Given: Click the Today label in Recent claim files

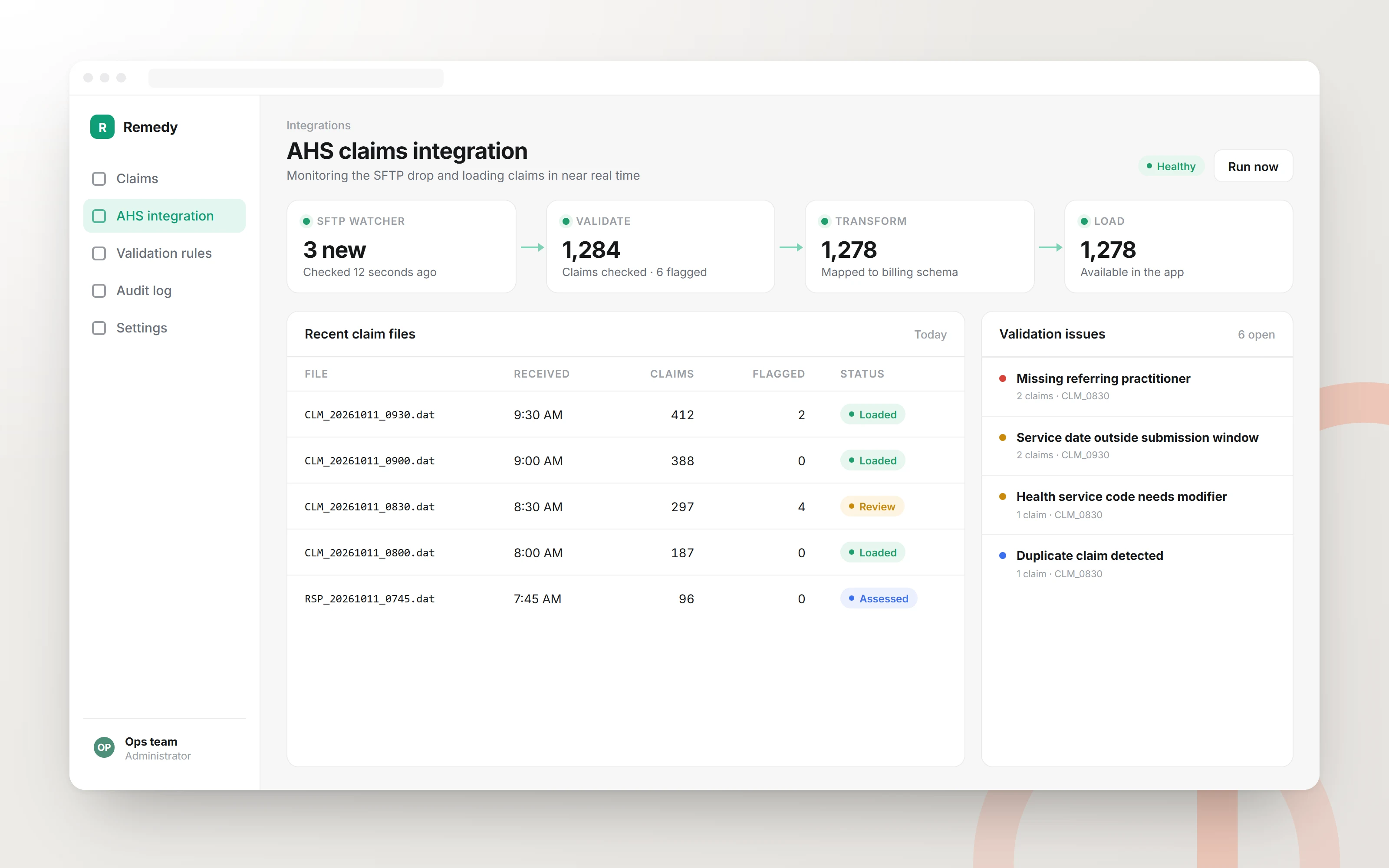Looking at the screenshot, I should [930, 335].
